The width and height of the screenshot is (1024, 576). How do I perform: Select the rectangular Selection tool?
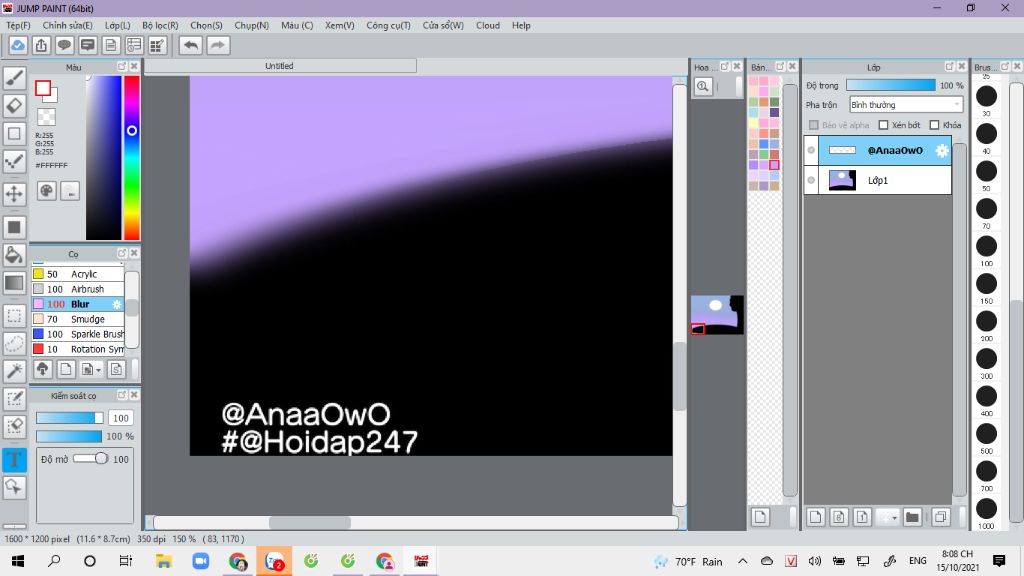(14, 316)
